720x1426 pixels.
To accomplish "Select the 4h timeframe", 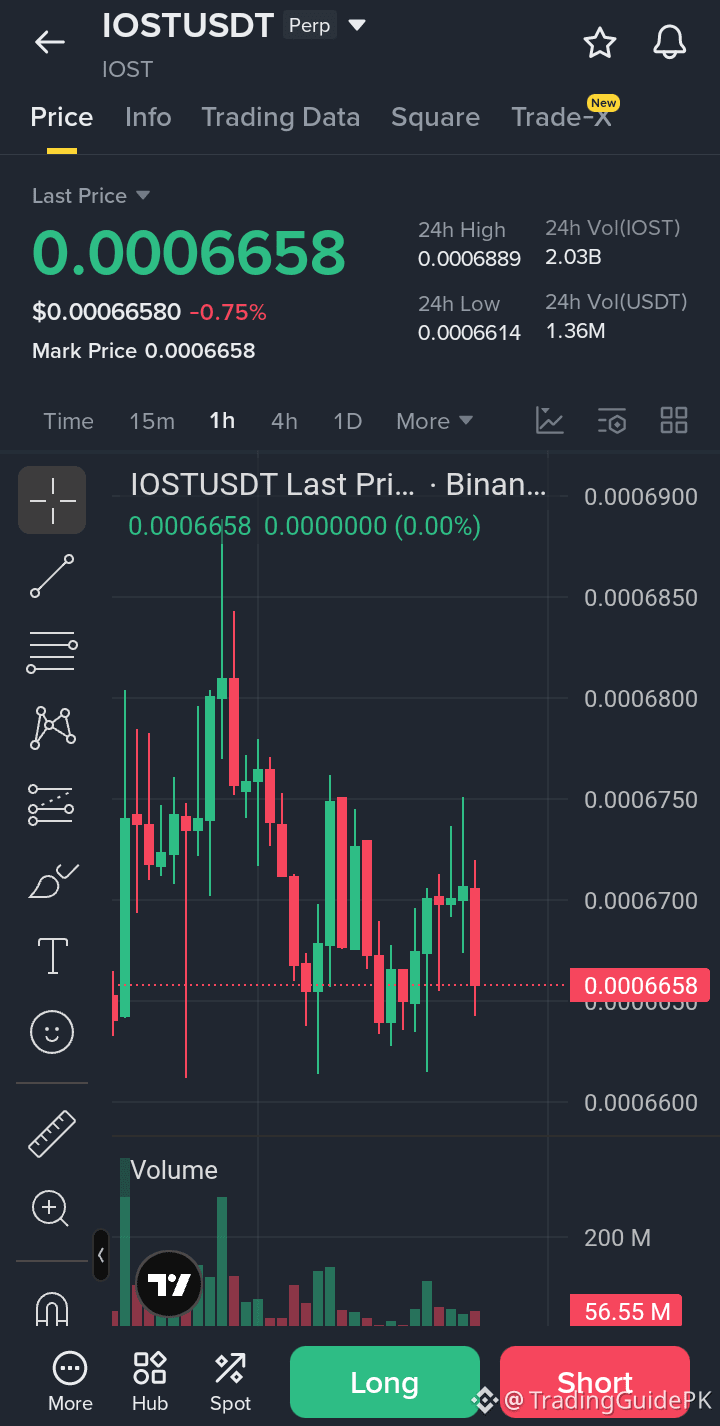I will pyautogui.click(x=284, y=421).
